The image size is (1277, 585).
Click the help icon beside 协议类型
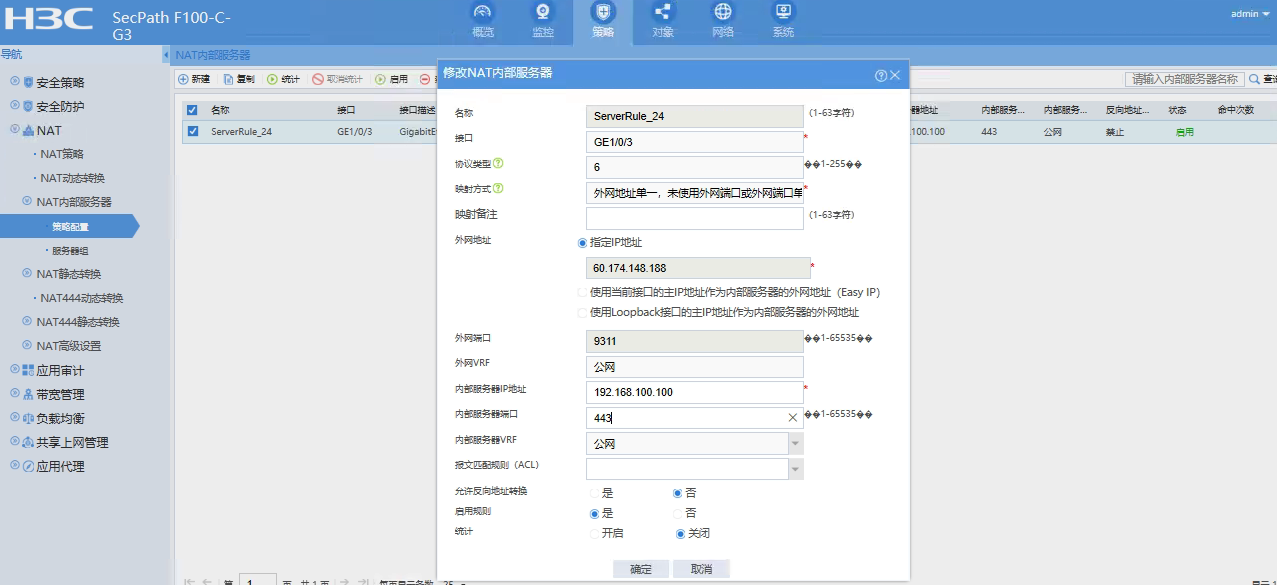[x=498, y=163]
